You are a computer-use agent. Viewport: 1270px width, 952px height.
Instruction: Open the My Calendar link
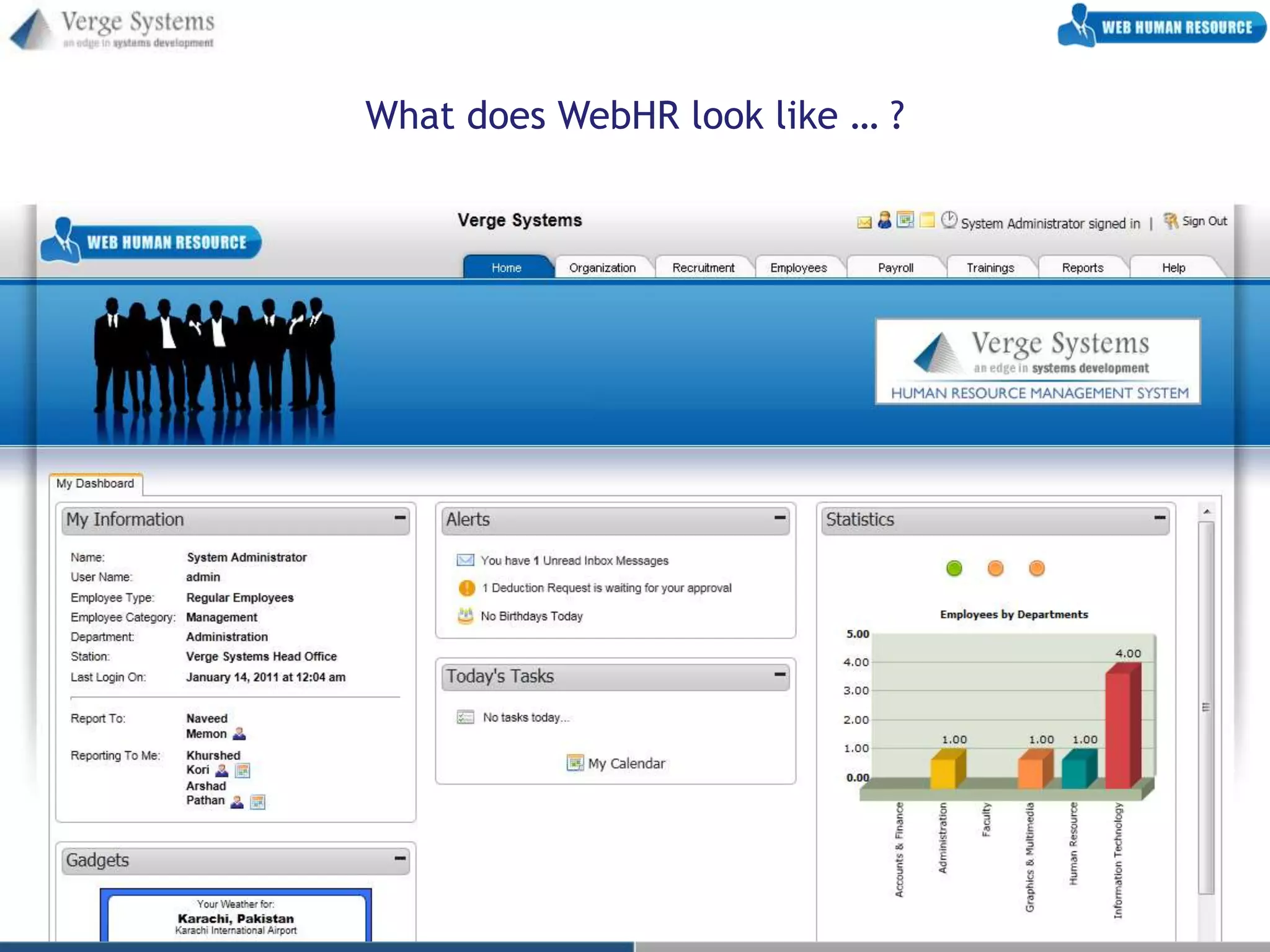tap(626, 763)
